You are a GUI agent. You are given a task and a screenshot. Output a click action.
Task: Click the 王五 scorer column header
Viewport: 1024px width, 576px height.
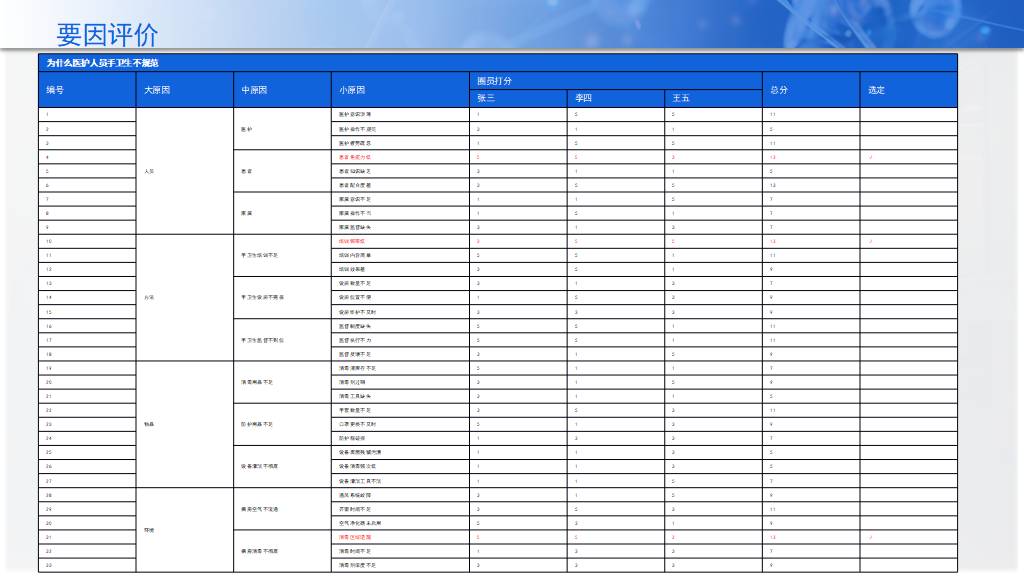pyautogui.click(x=681, y=98)
